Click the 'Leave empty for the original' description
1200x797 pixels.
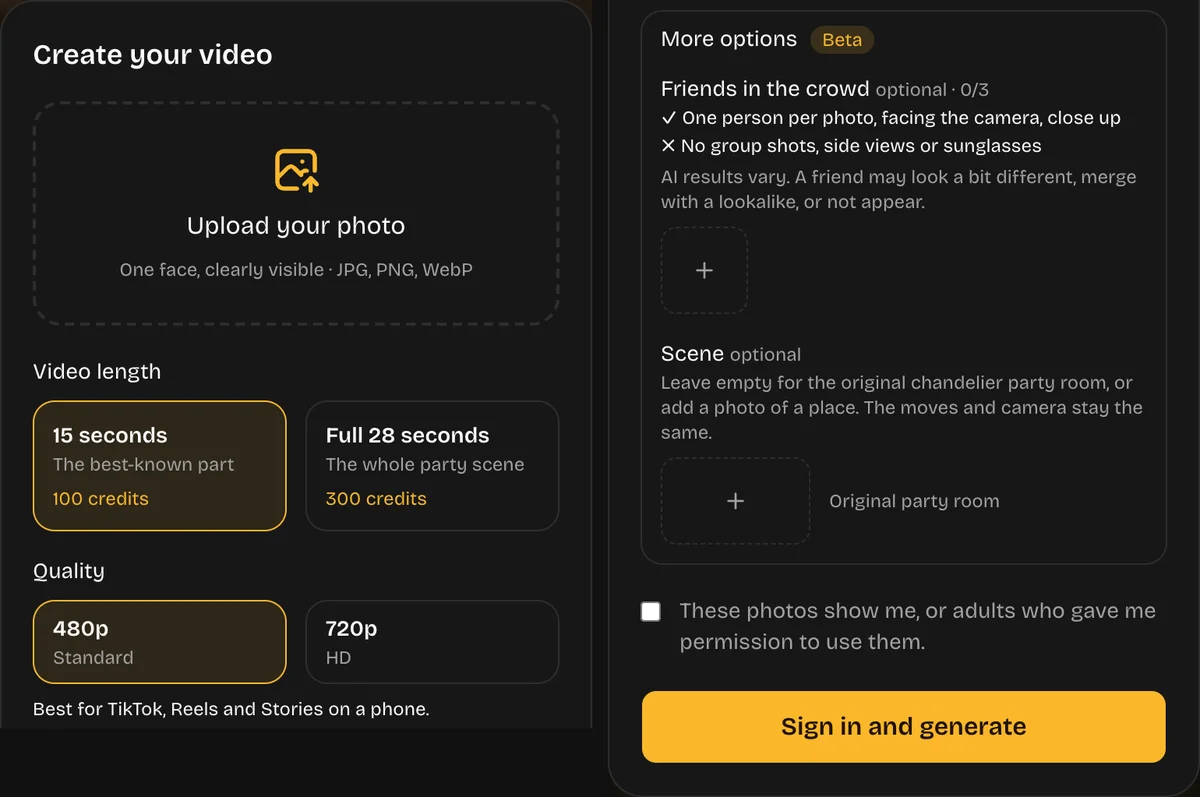pyautogui.click(x=902, y=408)
